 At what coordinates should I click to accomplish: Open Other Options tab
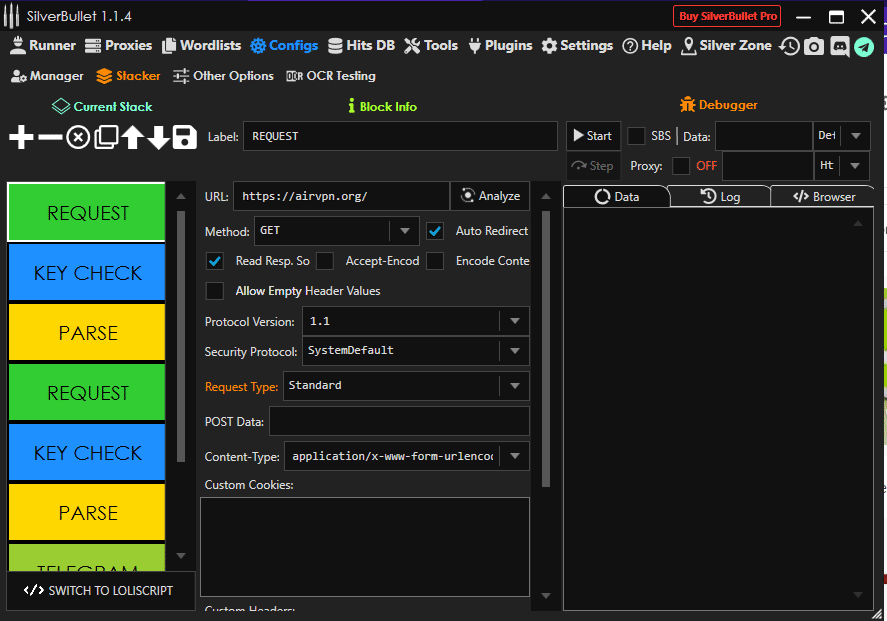(223, 76)
